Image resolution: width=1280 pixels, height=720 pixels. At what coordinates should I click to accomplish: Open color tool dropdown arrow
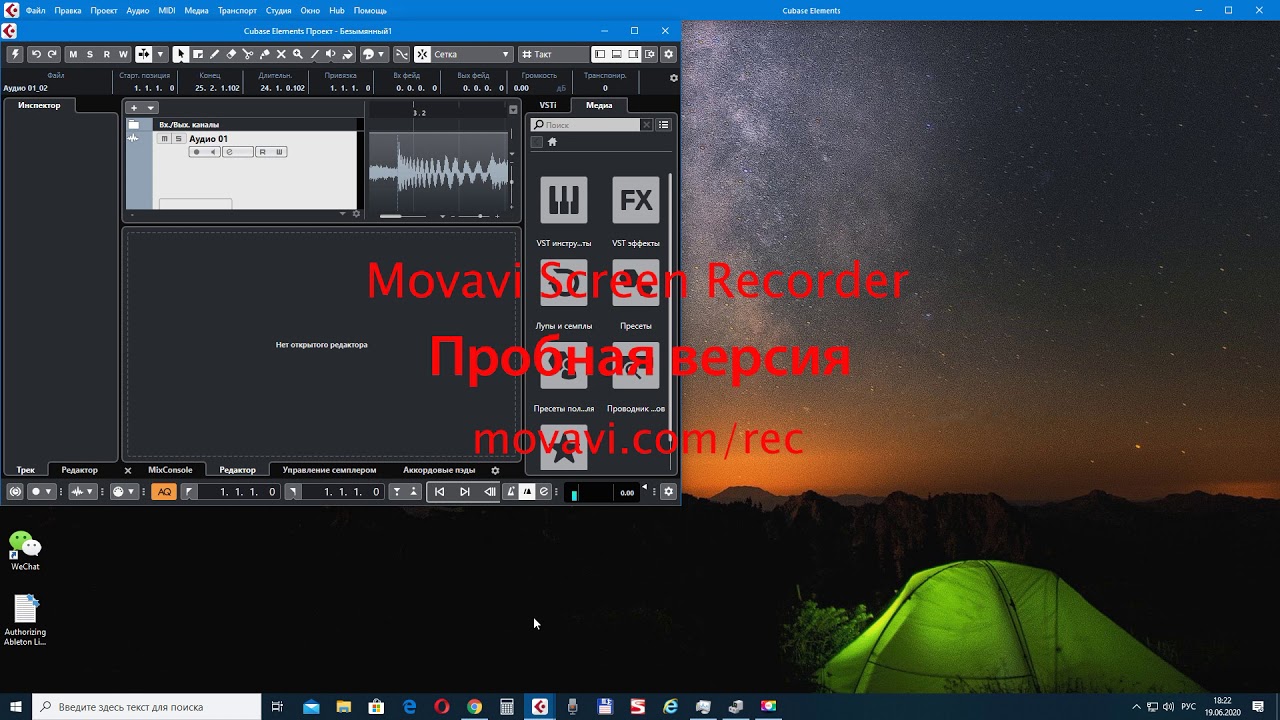(381, 54)
